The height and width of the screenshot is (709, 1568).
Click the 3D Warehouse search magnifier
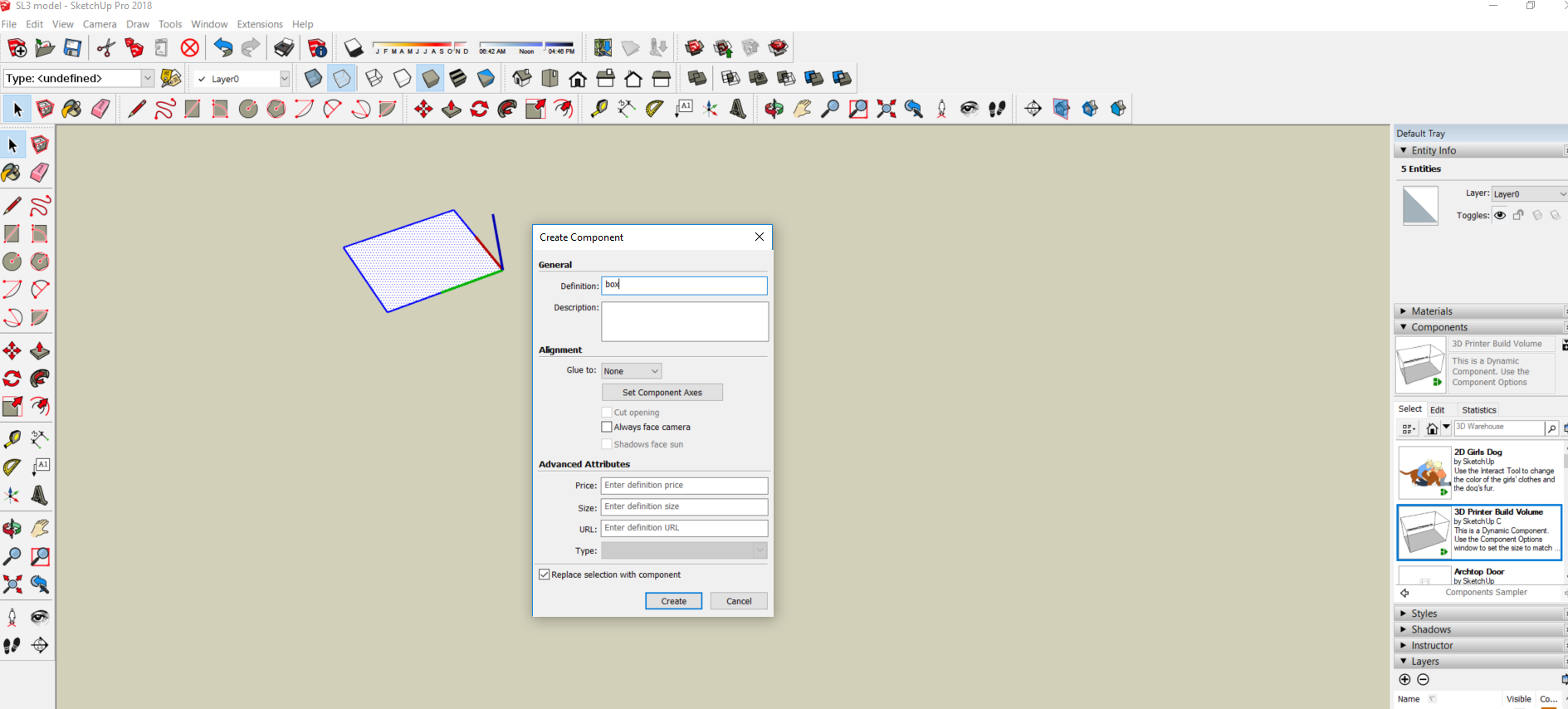click(x=1551, y=428)
